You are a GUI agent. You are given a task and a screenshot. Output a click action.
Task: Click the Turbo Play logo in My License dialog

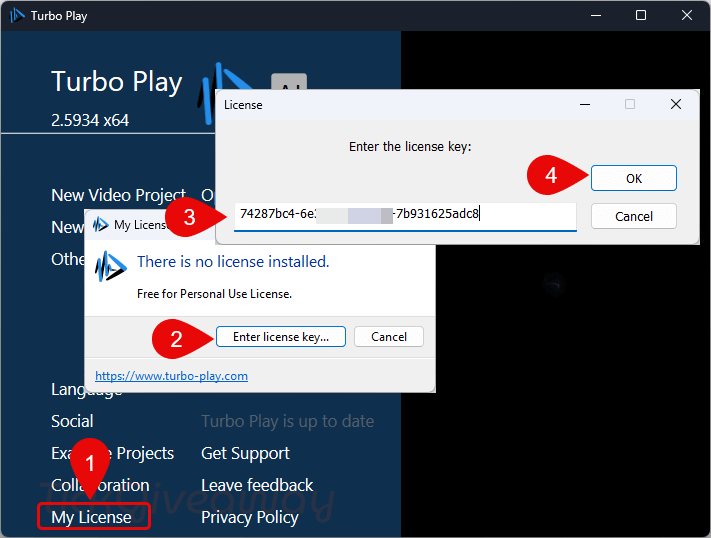point(110,266)
